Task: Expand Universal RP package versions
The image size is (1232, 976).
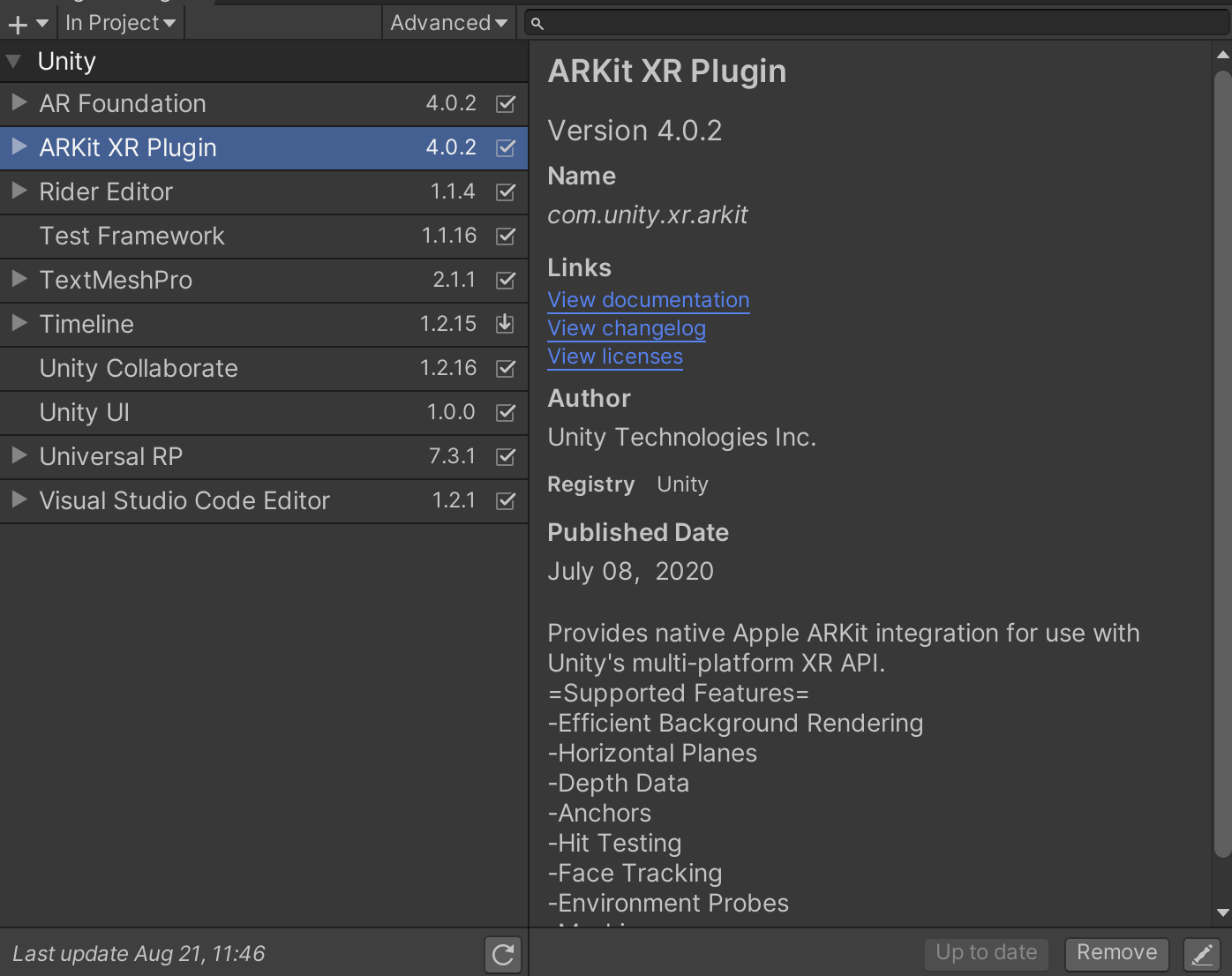Action: pos(19,455)
